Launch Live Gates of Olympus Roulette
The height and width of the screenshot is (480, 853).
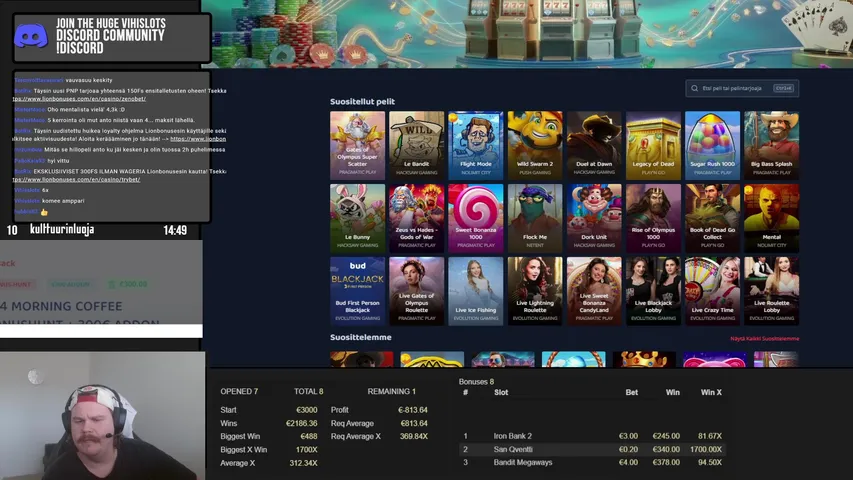(x=417, y=291)
